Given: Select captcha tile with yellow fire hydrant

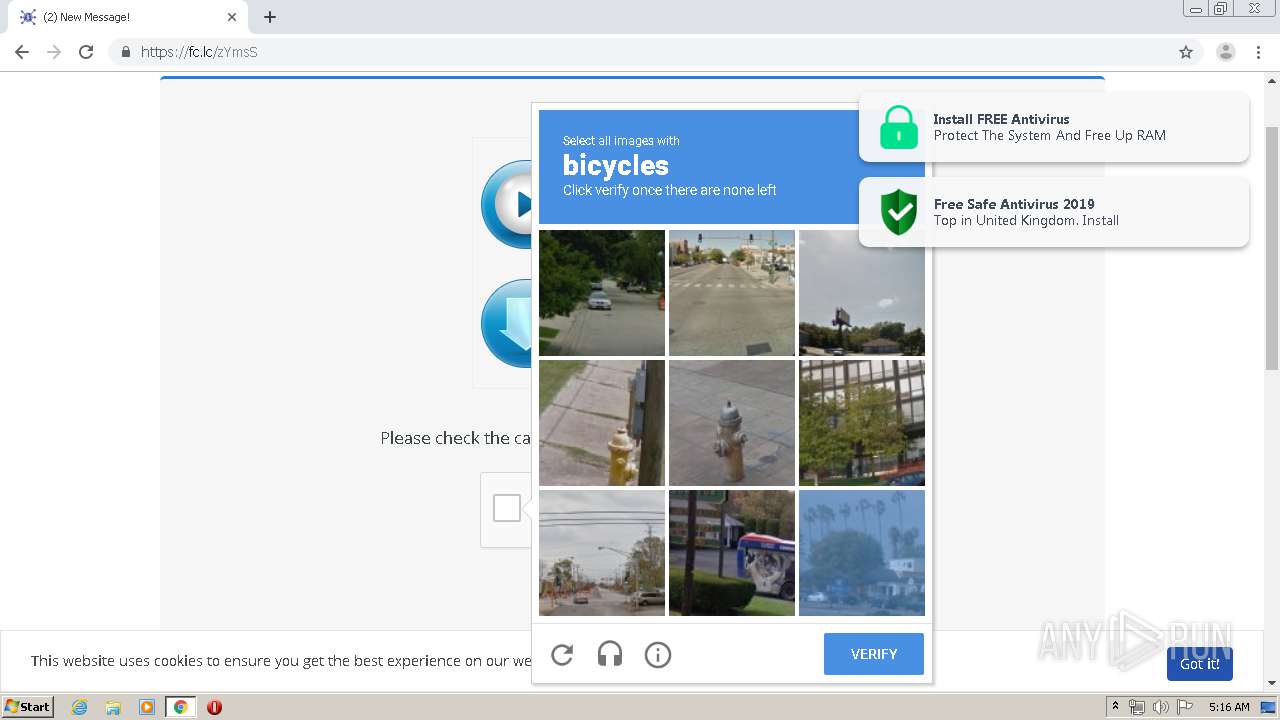Looking at the screenshot, I should click(x=602, y=423).
